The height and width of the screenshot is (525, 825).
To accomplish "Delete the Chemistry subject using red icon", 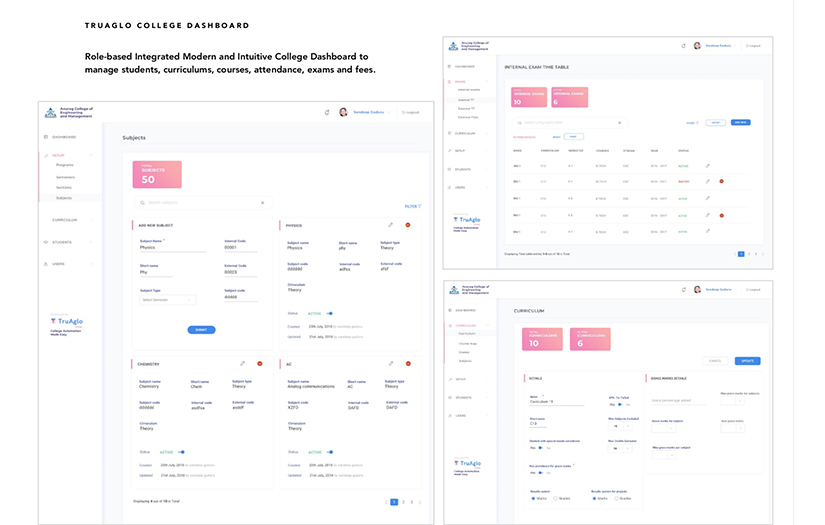I will pyautogui.click(x=259, y=364).
